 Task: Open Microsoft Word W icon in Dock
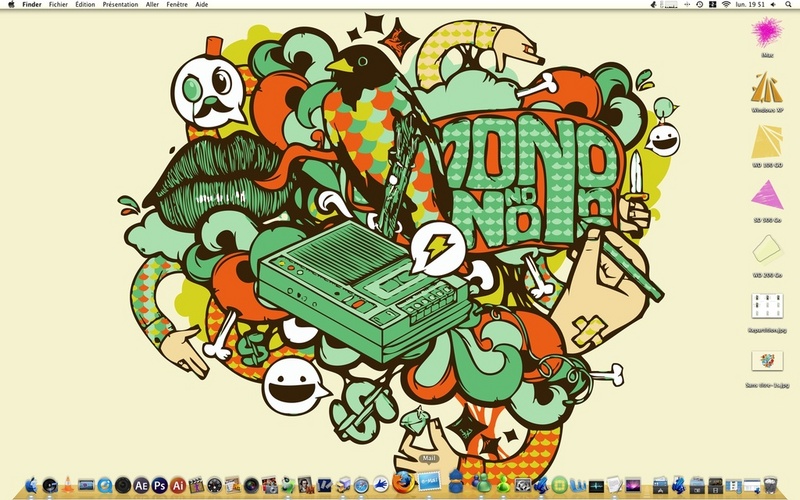(x=579, y=485)
